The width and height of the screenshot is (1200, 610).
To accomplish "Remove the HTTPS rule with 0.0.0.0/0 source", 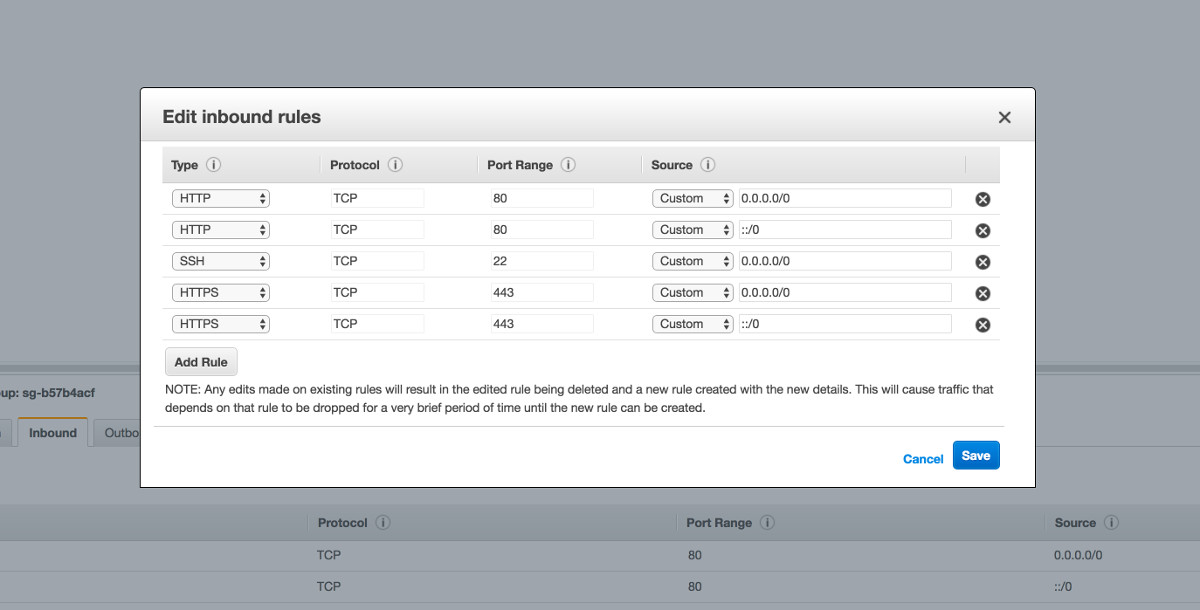I will (982, 292).
